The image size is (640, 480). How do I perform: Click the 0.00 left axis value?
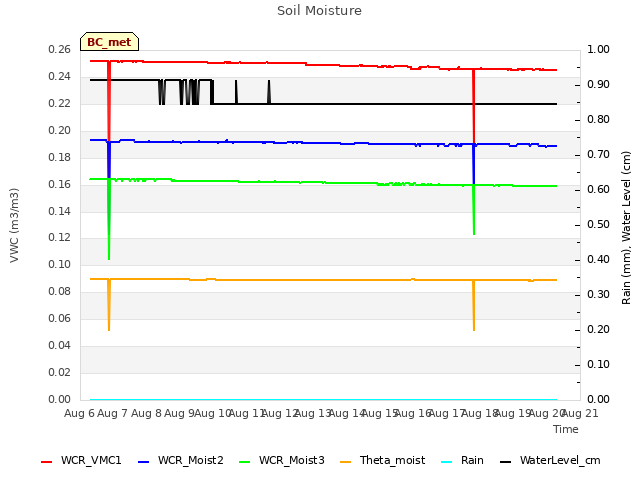click(x=60, y=399)
